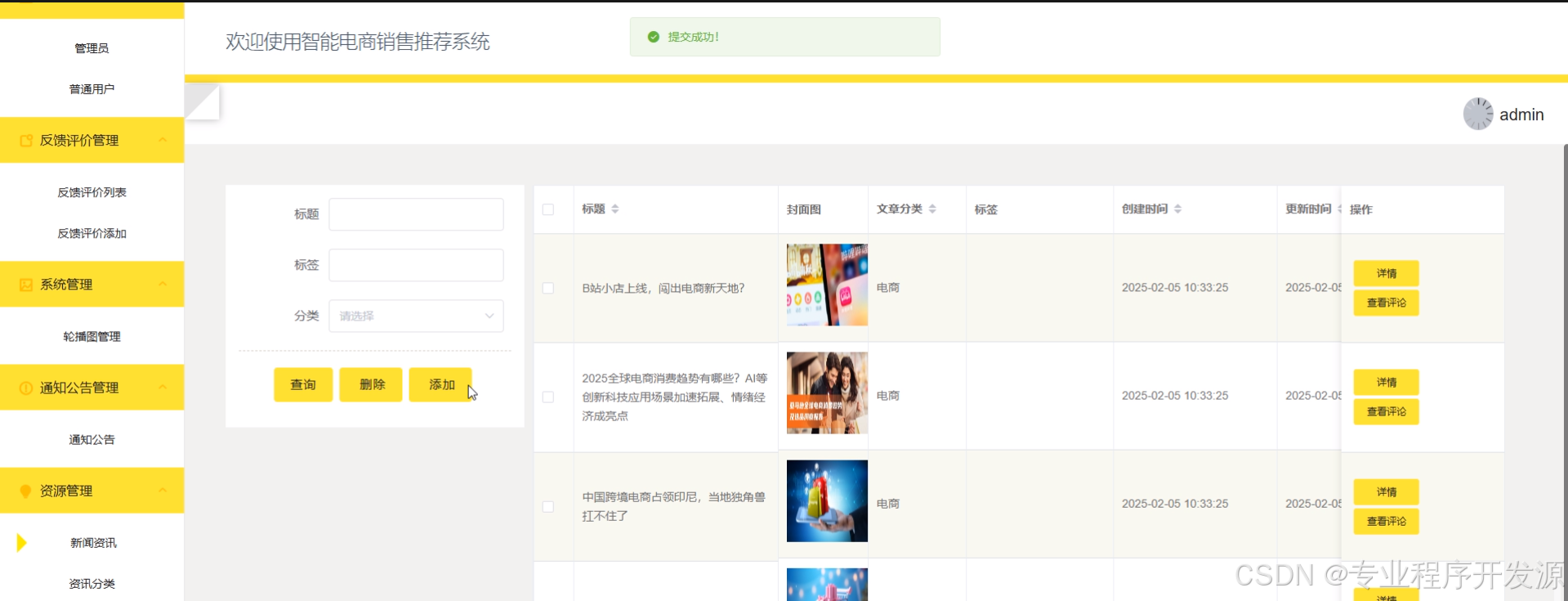
Task: Click the 资源管理 bulb icon
Action: pyautogui.click(x=26, y=491)
